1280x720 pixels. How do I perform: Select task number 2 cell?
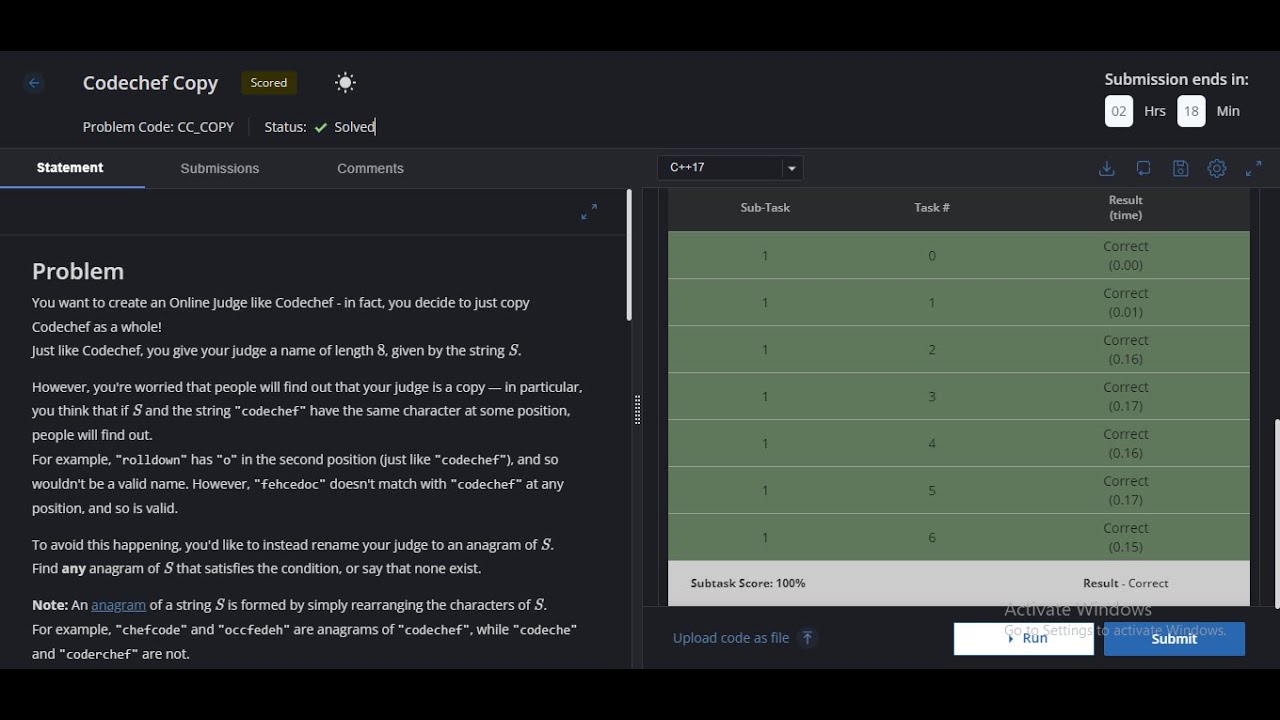932,350
